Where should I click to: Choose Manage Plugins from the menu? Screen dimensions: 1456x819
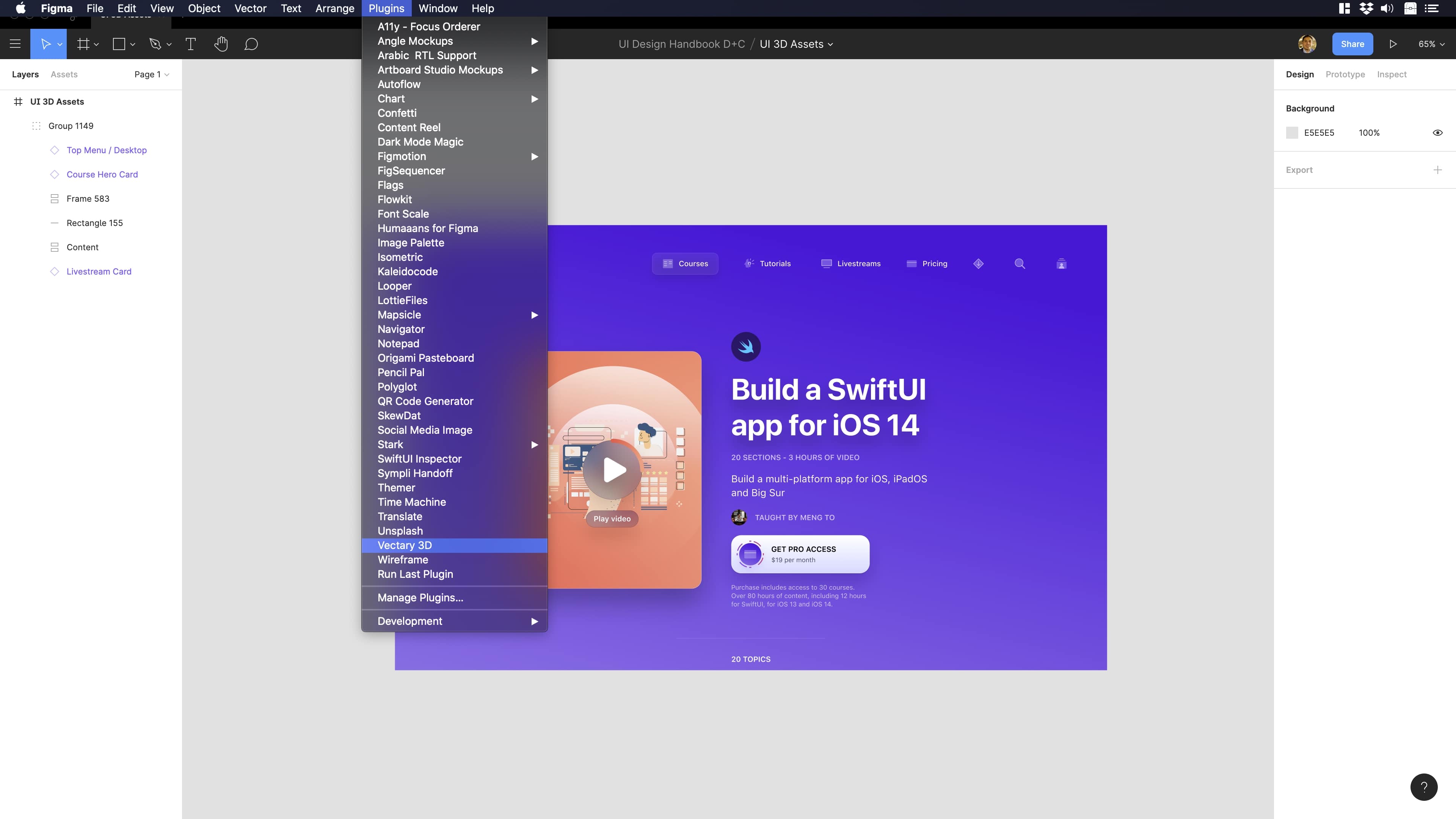(x=420, y=598)
